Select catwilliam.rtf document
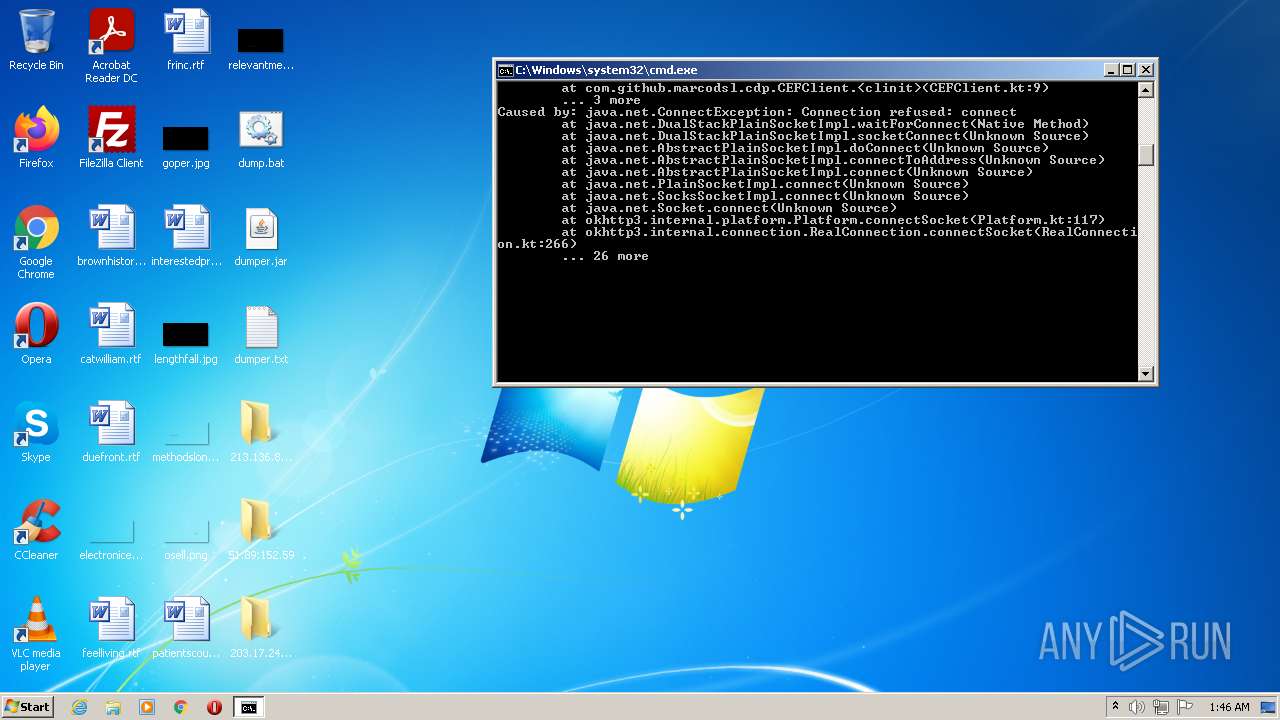This screenshot has height=720, width=1280. point(111,334)
